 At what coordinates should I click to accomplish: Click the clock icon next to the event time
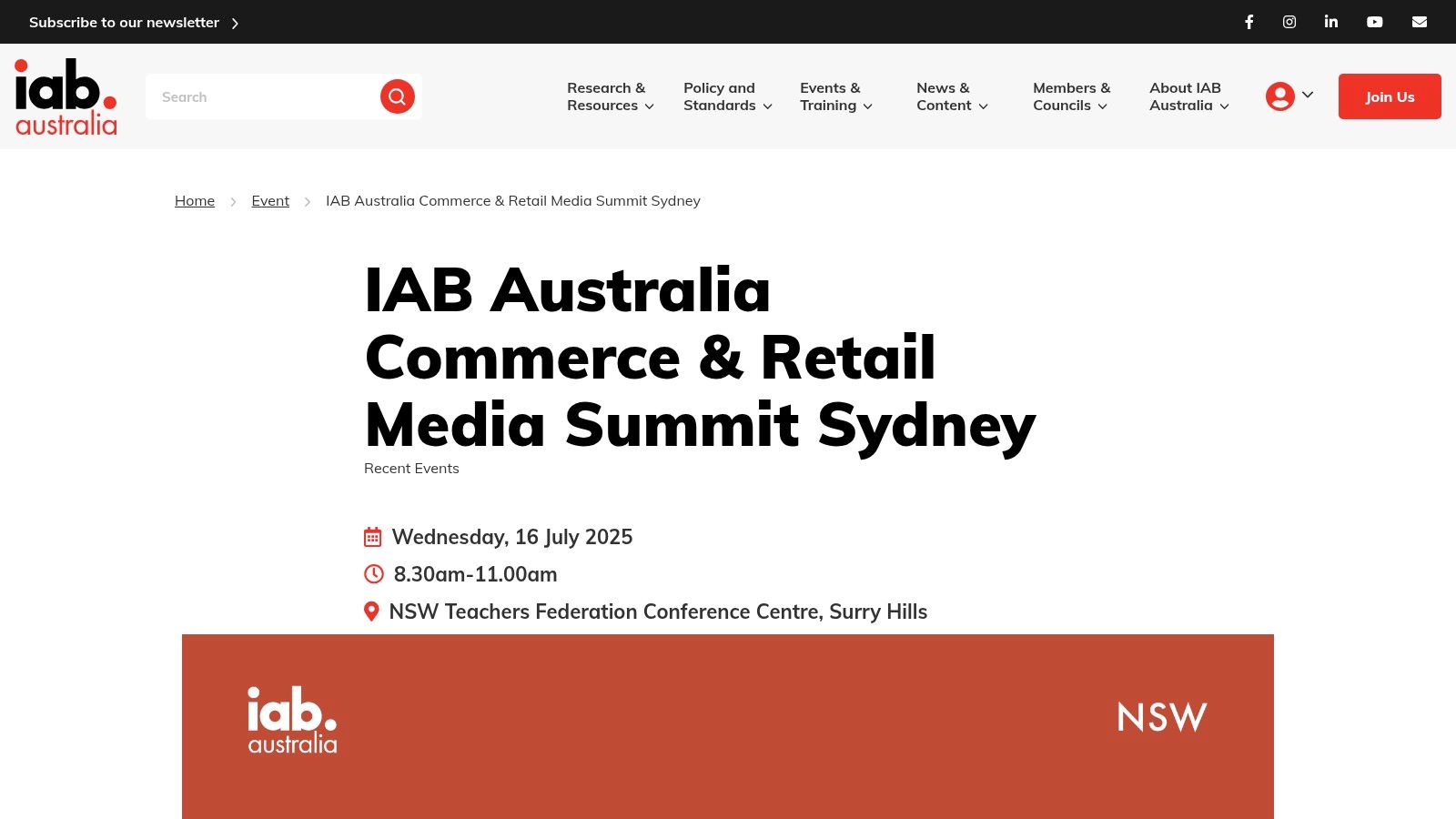[x=373, y=574]
